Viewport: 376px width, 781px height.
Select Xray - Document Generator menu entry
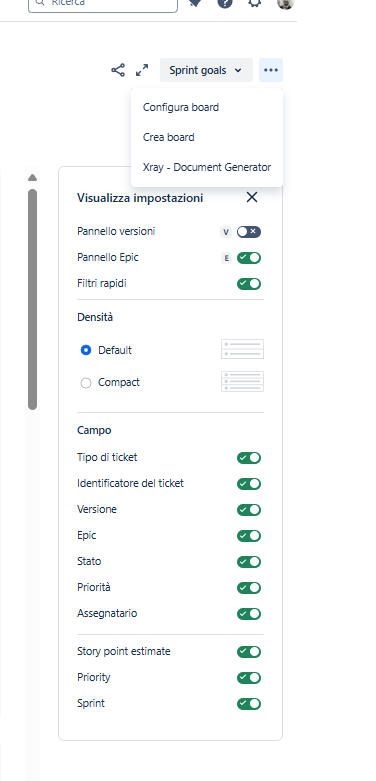point(207,167)
